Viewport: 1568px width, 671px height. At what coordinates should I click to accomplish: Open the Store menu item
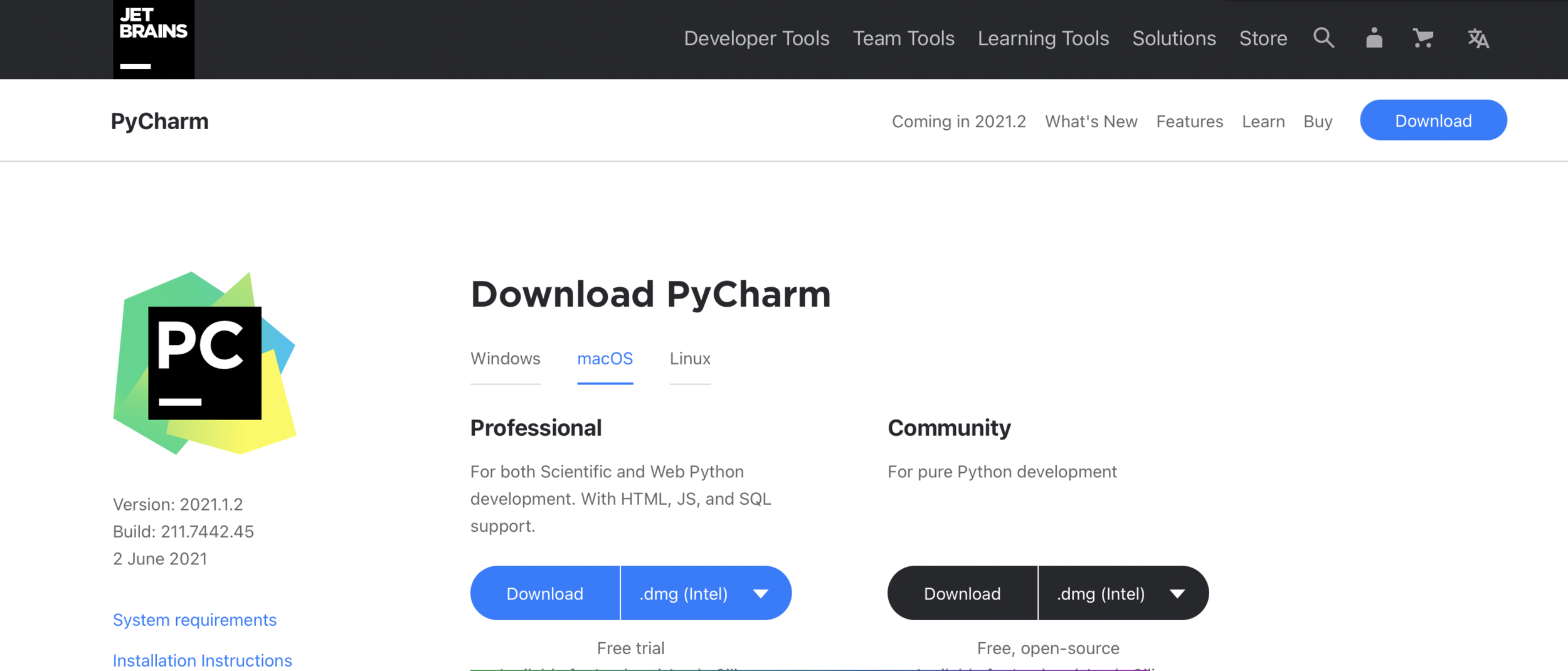[1263, 39]
